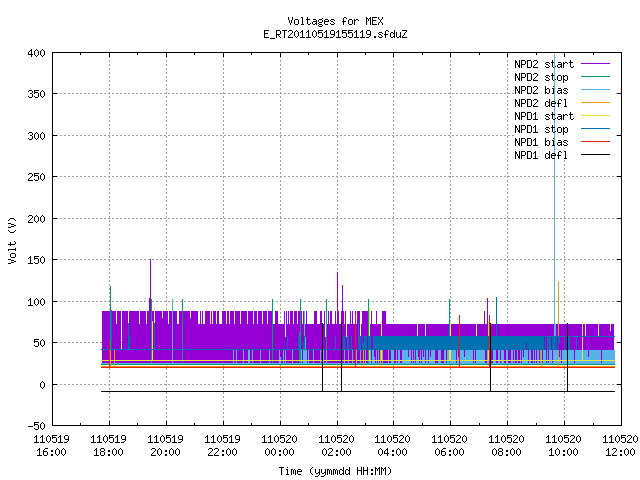
Task: Click the 110520 06:00 time tick label
Action: (449, 446)
